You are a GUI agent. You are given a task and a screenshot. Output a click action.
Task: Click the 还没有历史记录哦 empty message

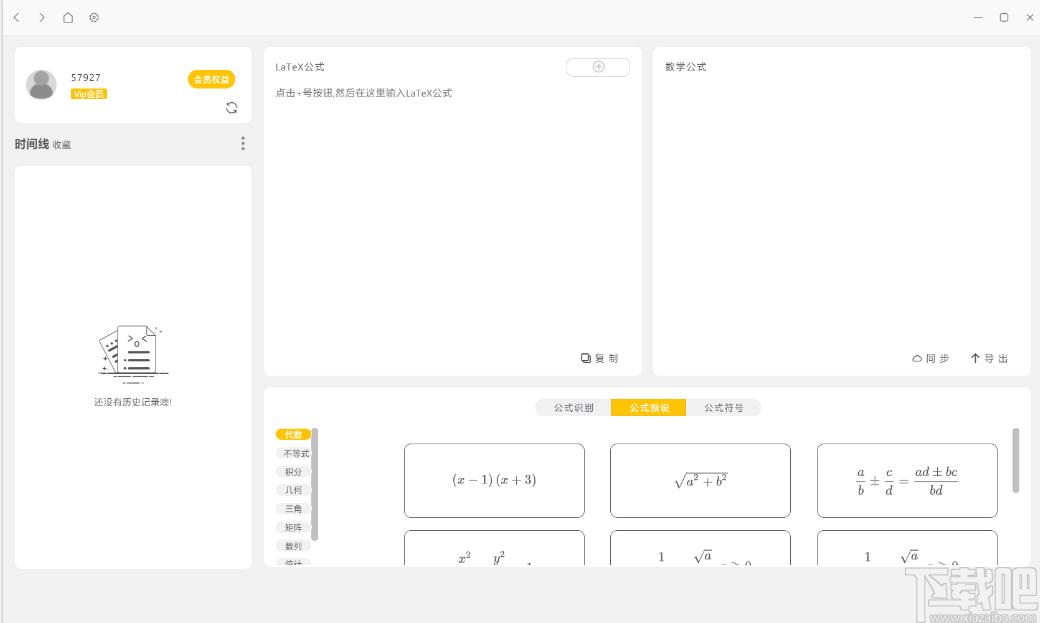tap(133, 402)
